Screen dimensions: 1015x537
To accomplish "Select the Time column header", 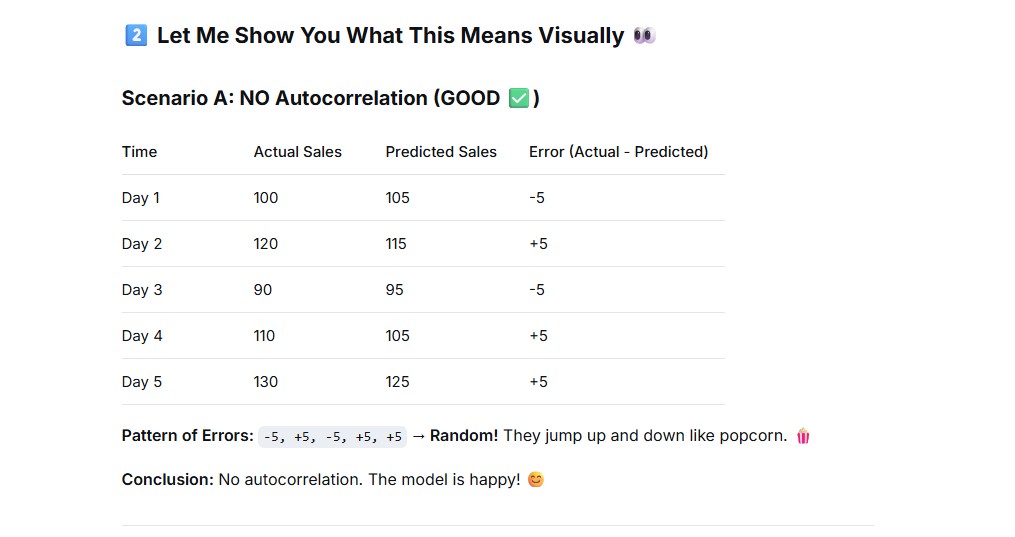I will point(139,151).
